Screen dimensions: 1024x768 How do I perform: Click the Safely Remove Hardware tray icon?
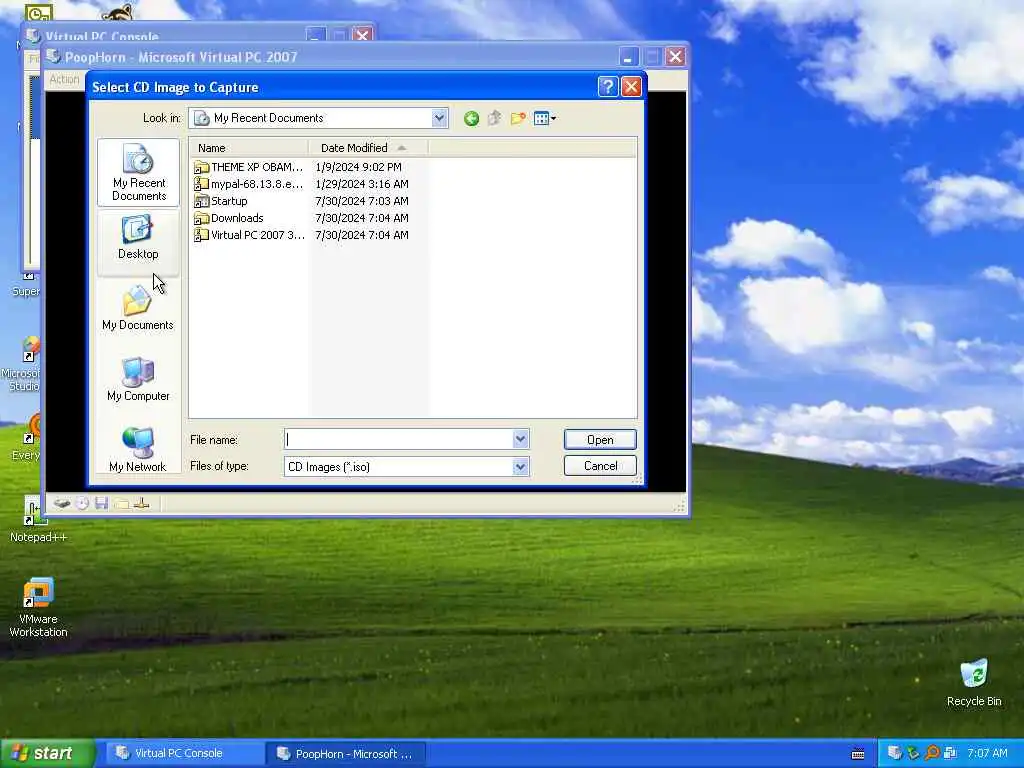coord(914,753)
